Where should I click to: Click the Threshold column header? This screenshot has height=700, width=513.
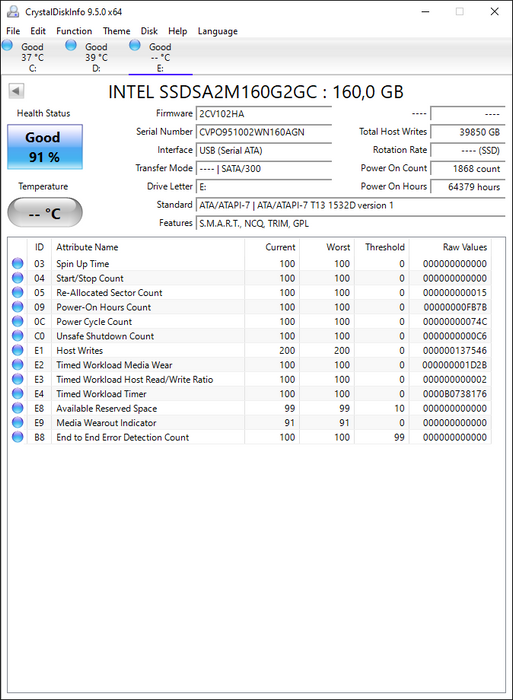pos(382,247)
